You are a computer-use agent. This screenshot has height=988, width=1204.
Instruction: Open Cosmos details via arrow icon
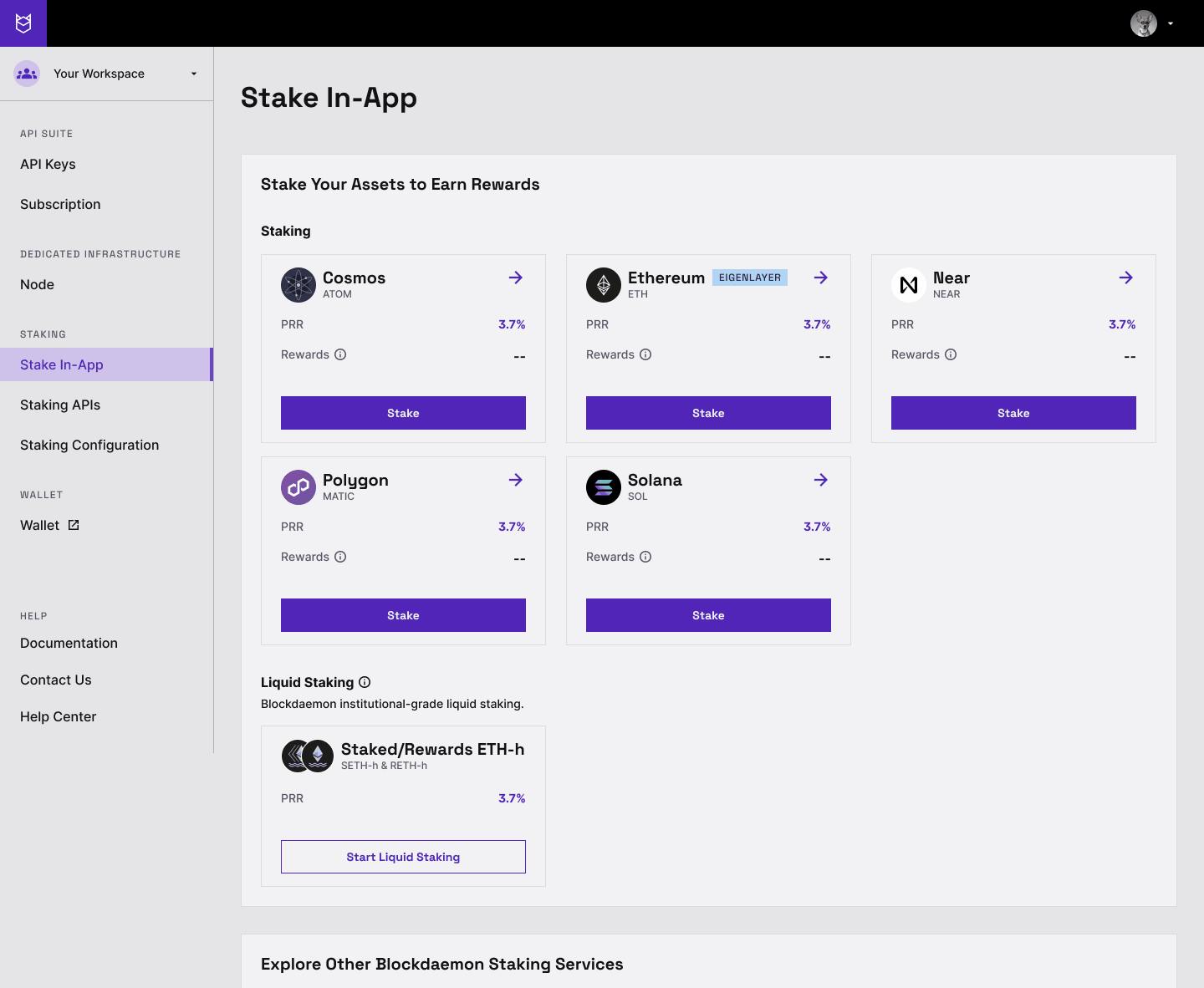click(x=516, y=278)
